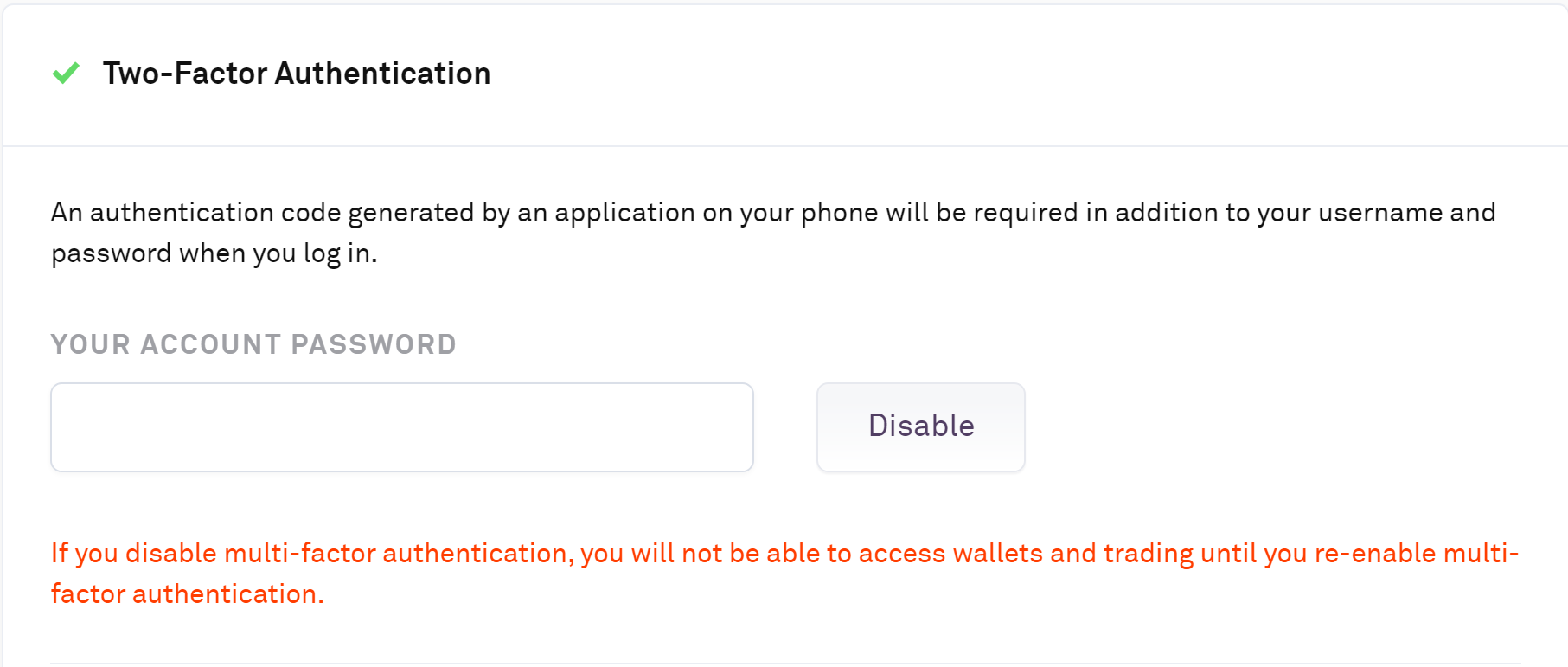This screenshot has width=1568, height=667.
Task: Click the green checkmark icon
Action: coord(66,74)
